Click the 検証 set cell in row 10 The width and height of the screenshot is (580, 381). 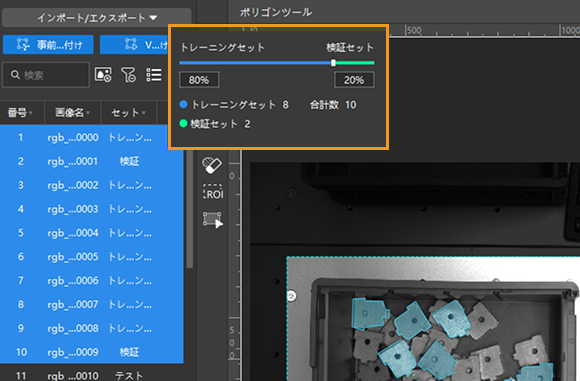coord(129,352)
